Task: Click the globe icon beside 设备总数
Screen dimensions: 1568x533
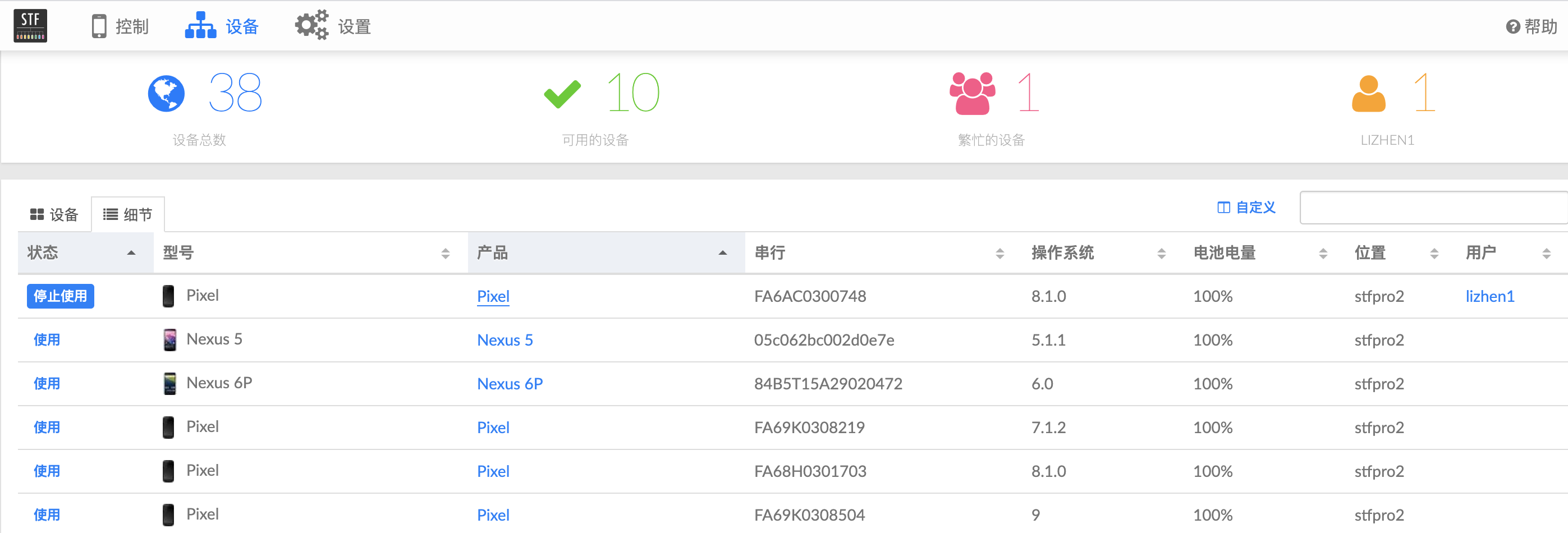Action: point(166,93)
